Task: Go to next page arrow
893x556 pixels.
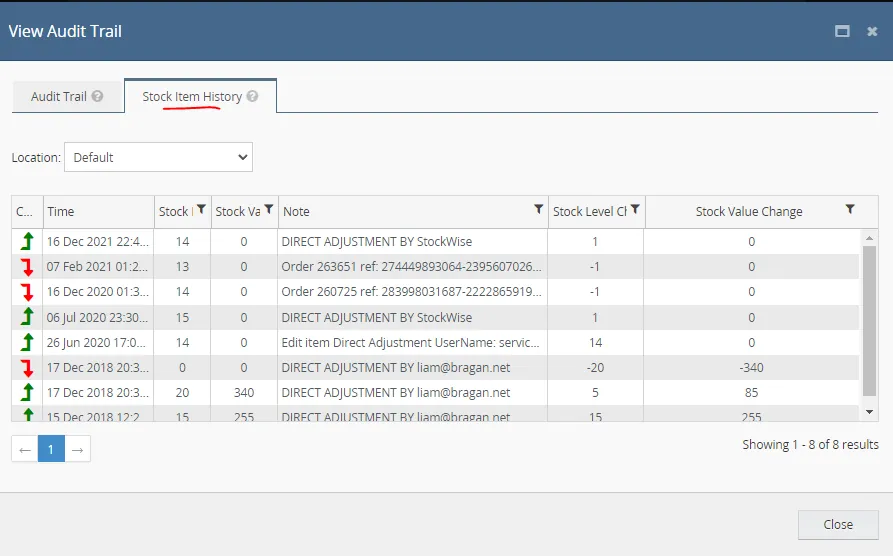Action: point(77,449)
